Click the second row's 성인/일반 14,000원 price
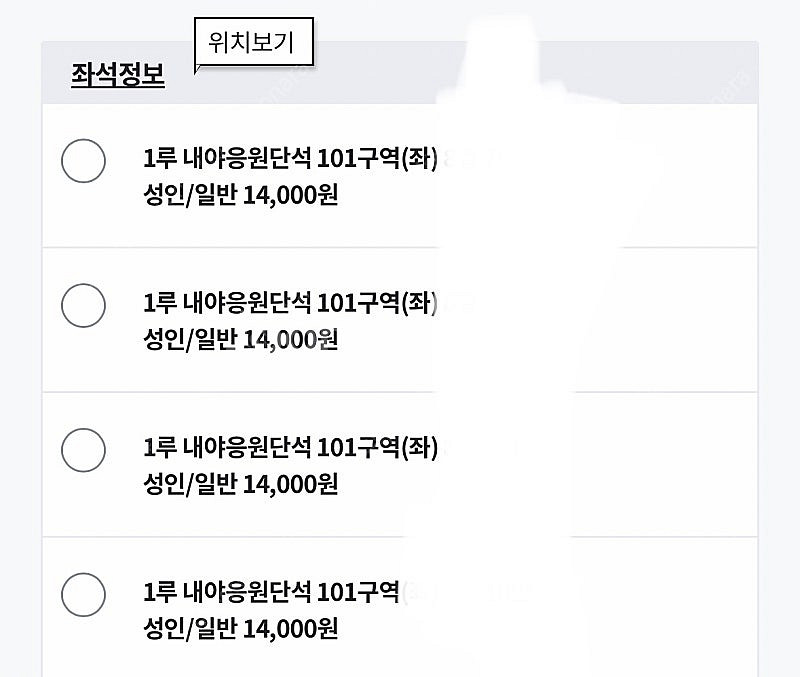 pyautogui.click(x=241, y=339)
